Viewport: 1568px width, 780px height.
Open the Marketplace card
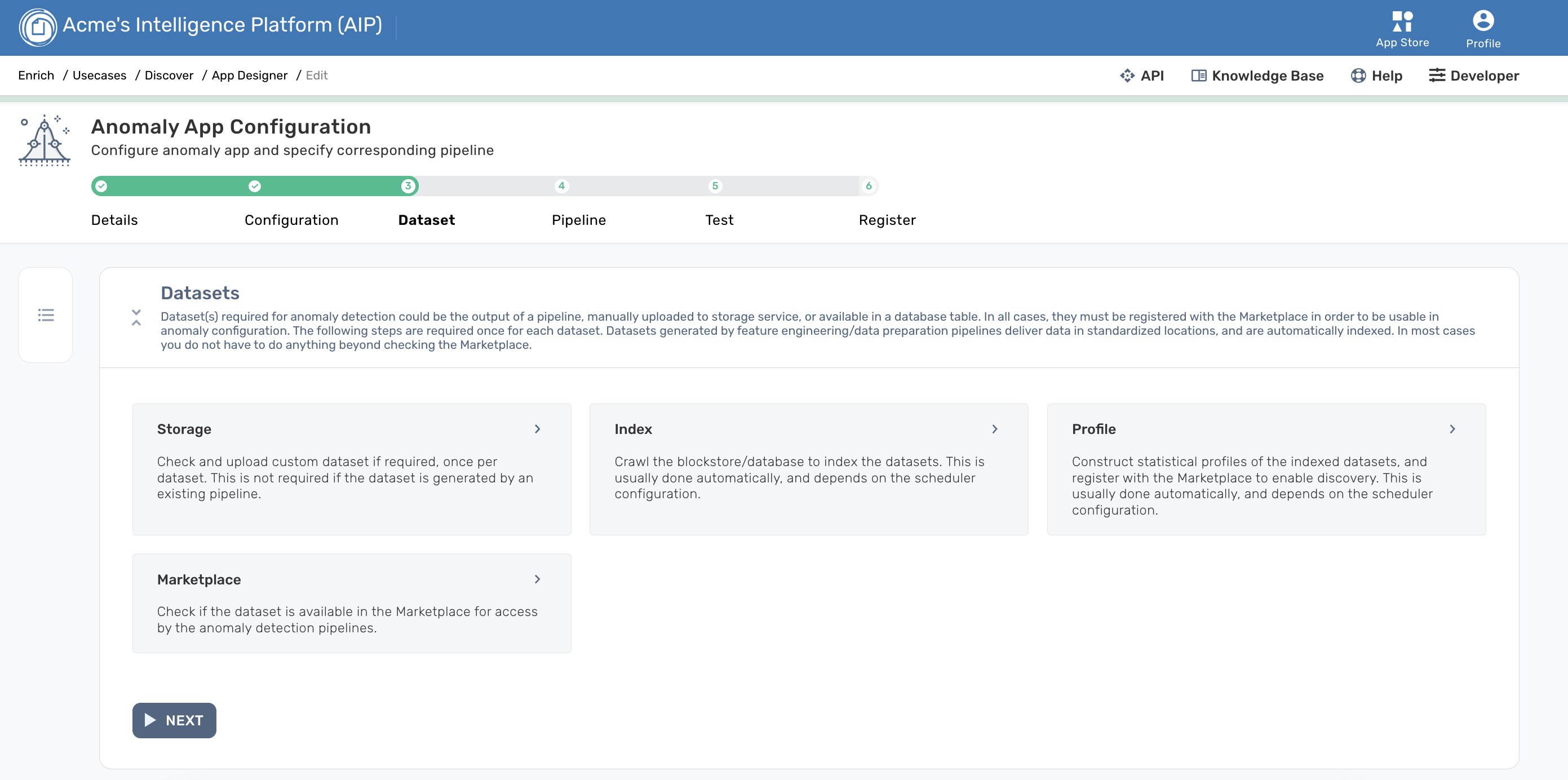[x=538, y=579]
